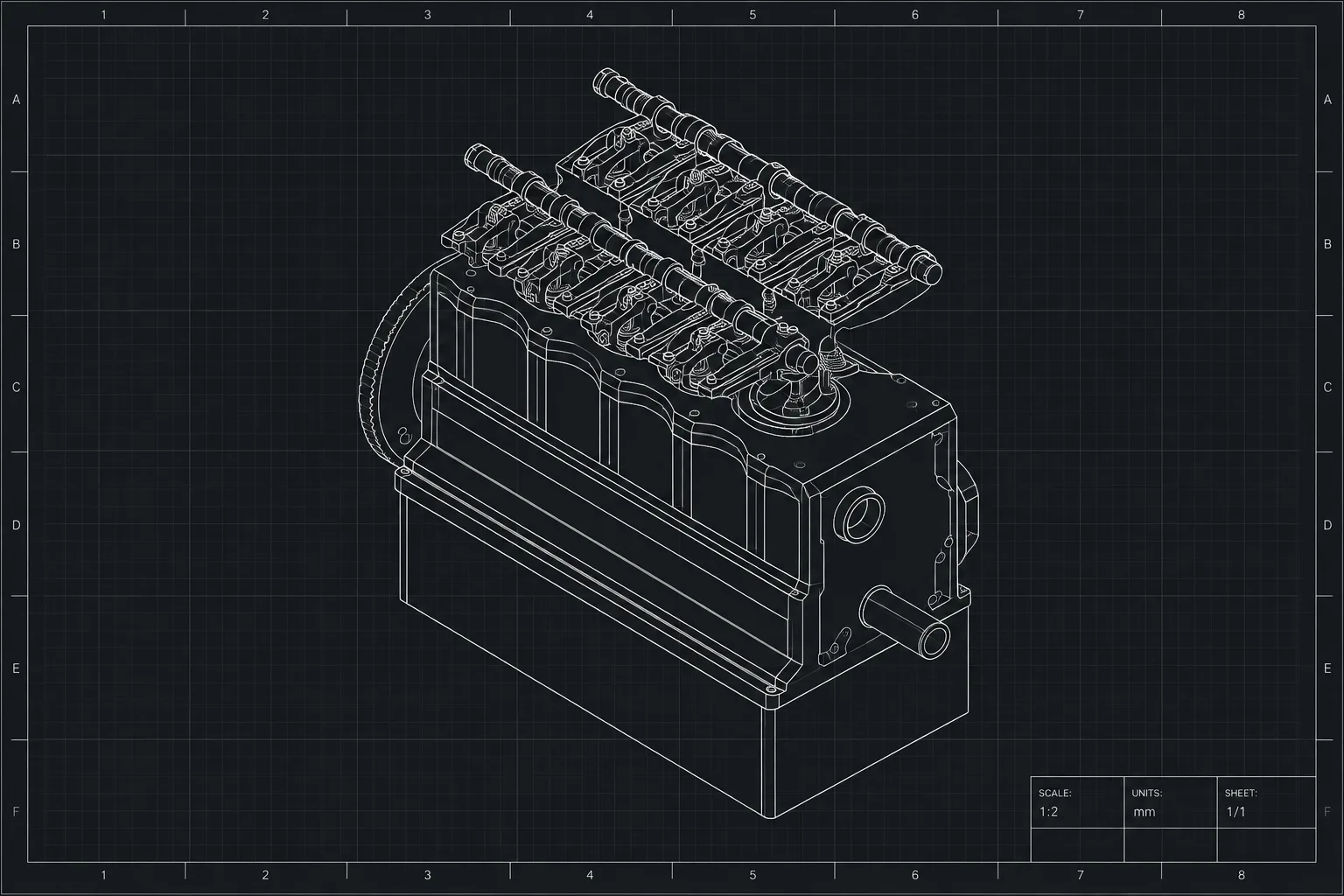Click zone row label C on the left border
The height and width of the screenshot is (896, 1344).
point(16,388)
